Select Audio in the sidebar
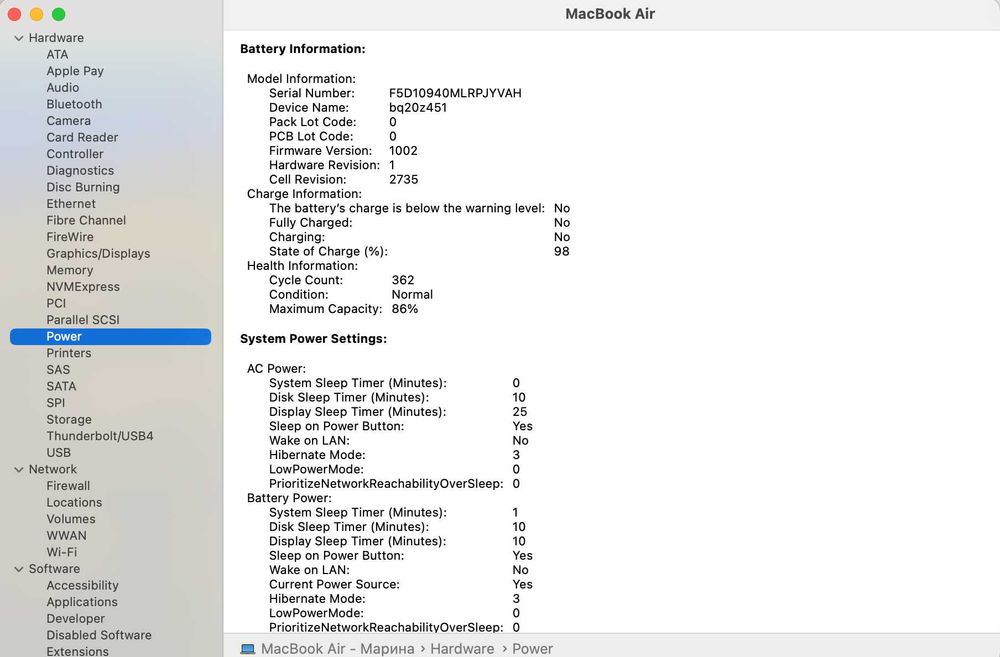Viewport: 1000px width, 657px height. pyautogui.click(x=62, y=88)
